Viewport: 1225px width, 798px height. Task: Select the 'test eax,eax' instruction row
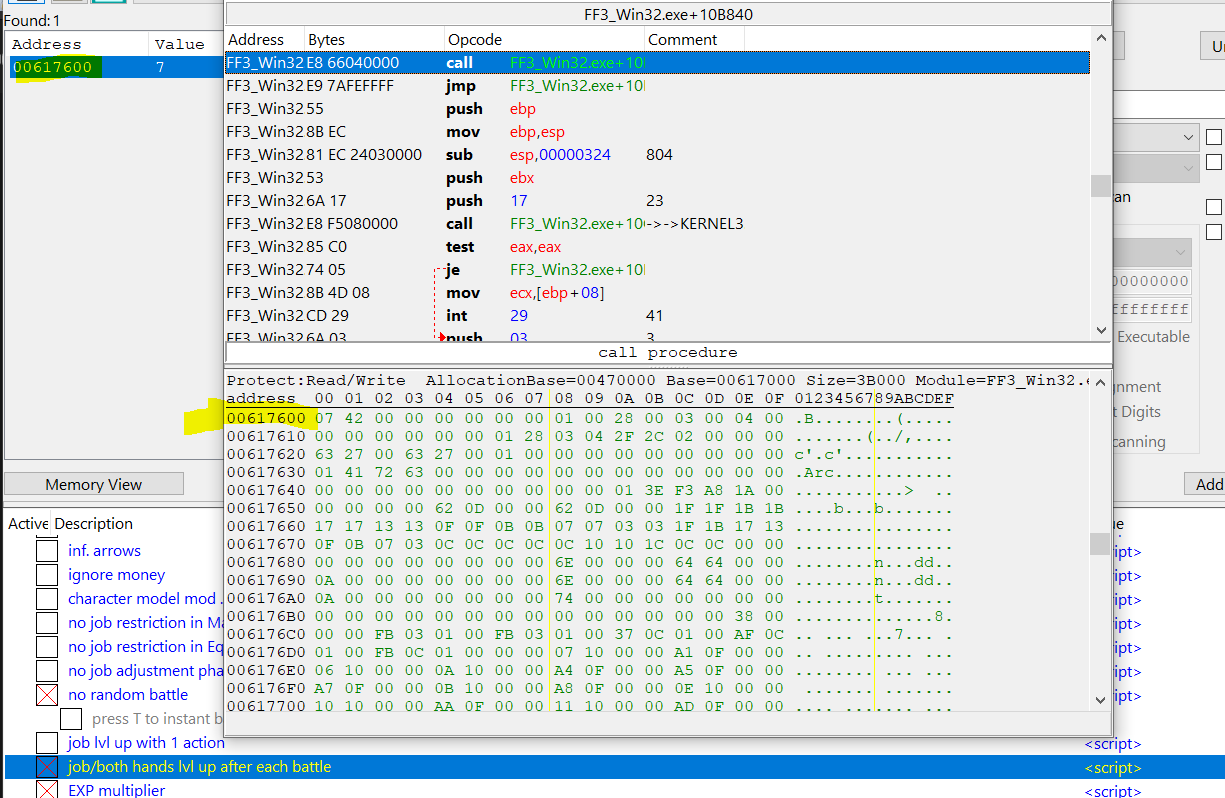click(657, 247)
